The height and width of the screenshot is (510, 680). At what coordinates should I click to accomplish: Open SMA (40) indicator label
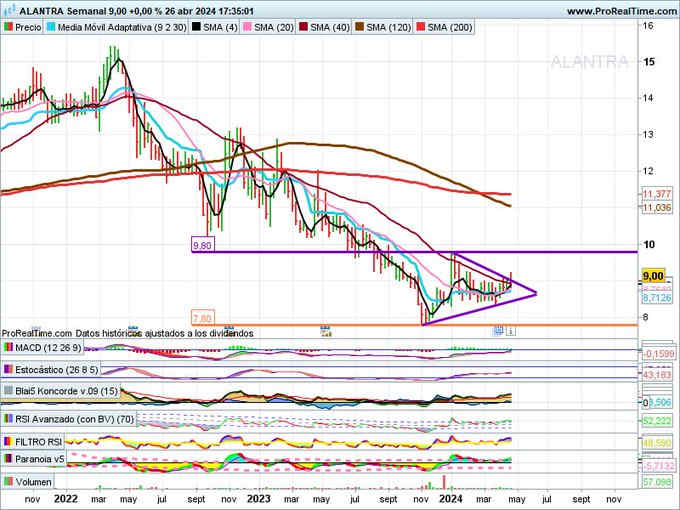(330, 27)
